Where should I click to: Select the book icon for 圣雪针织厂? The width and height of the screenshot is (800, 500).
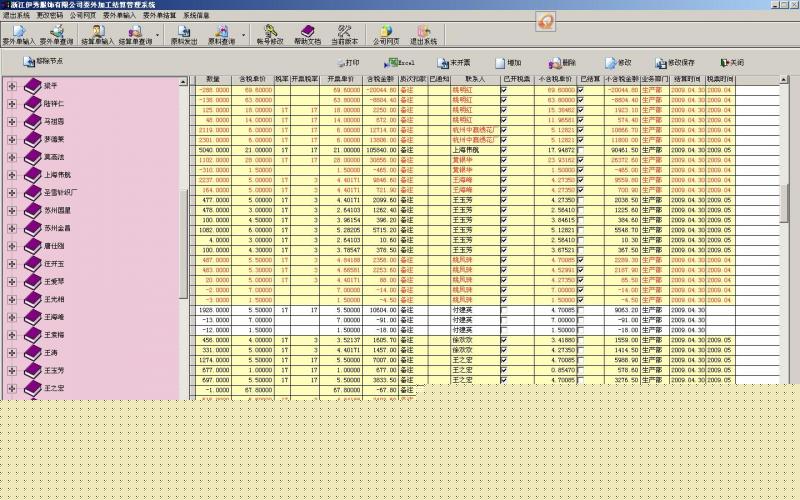pos(33,192)
